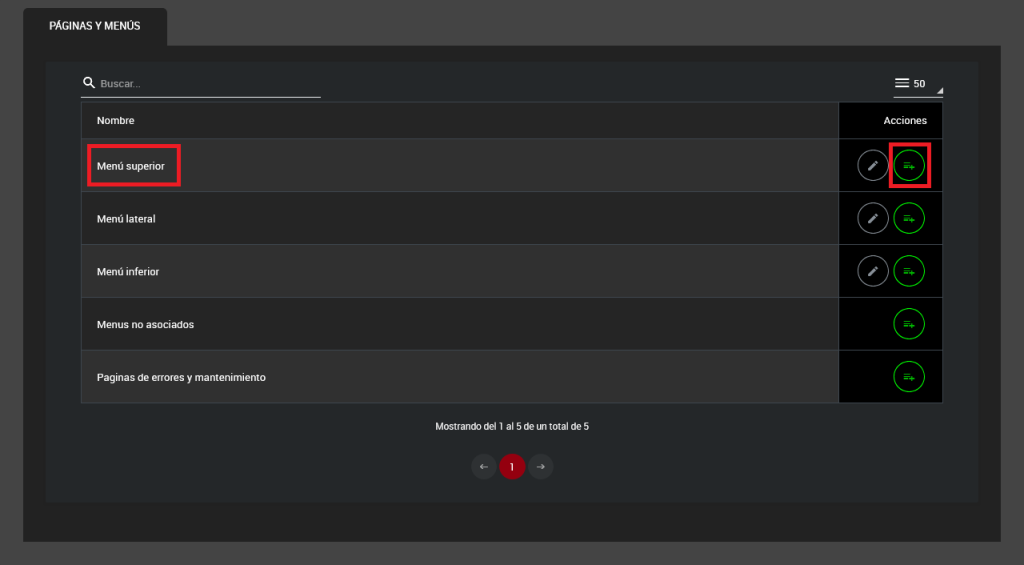1024x565 pixels.
Task: Expand the rows-per-page dropdown showing 50
Action: coord(917,84)
